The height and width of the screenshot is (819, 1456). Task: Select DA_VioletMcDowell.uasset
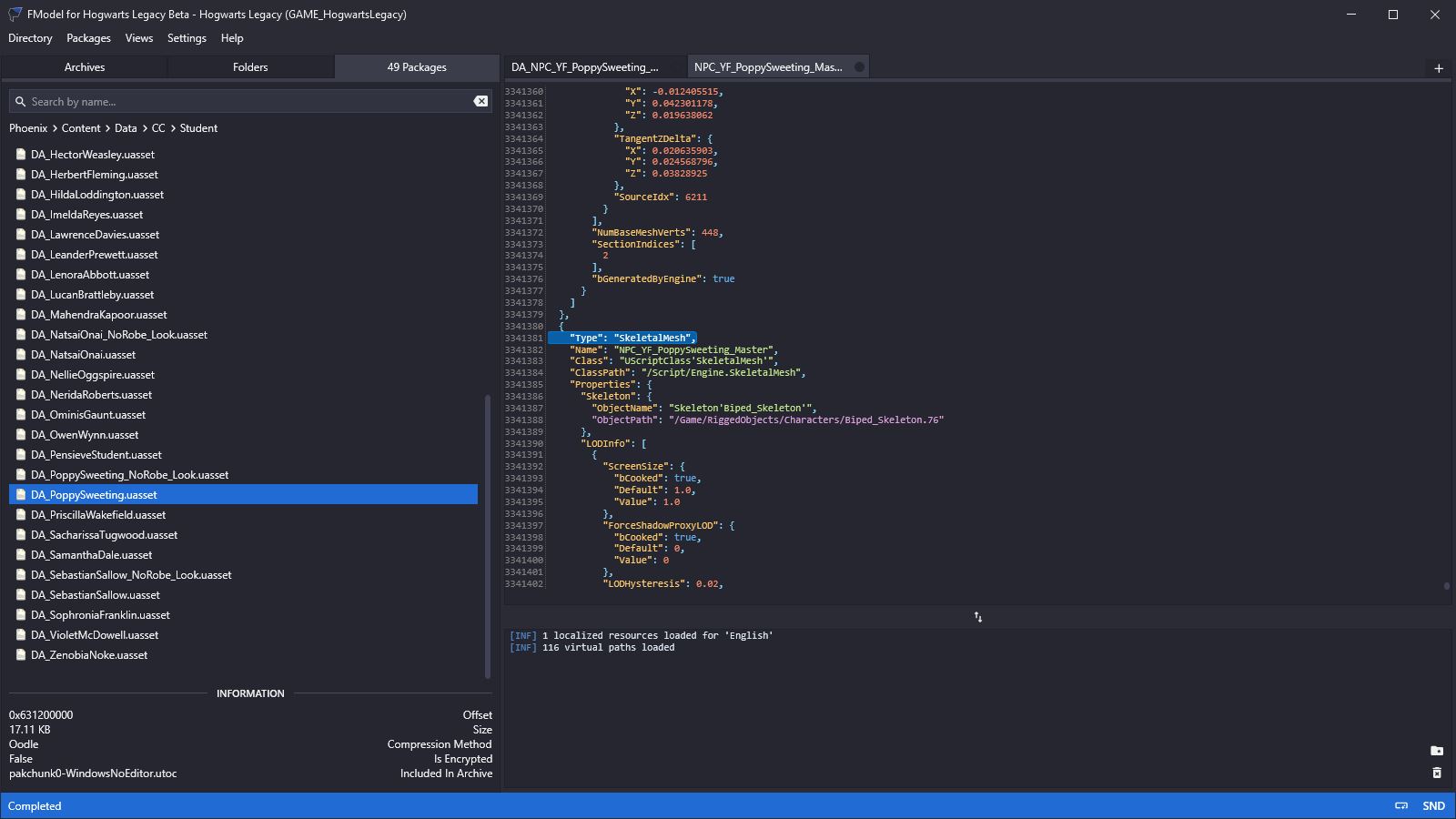(243, 635)
